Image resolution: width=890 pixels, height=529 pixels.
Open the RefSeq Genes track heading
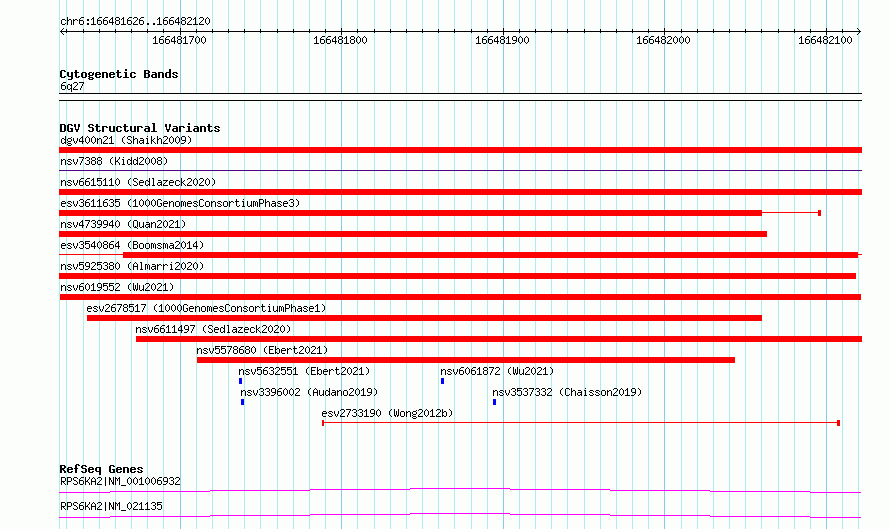(x=101, y=469)
